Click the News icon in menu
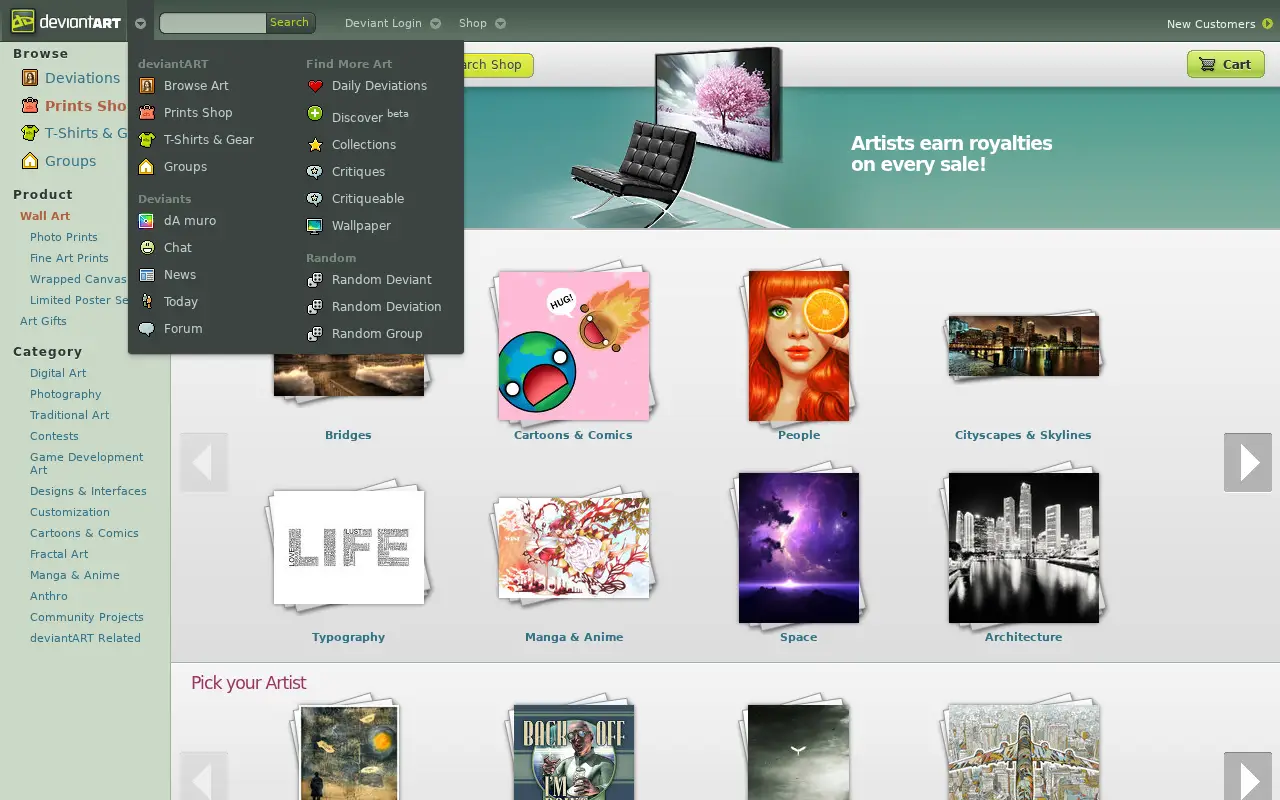The width and height of the screenshot is (1280, 800). (x=147, y=275)
